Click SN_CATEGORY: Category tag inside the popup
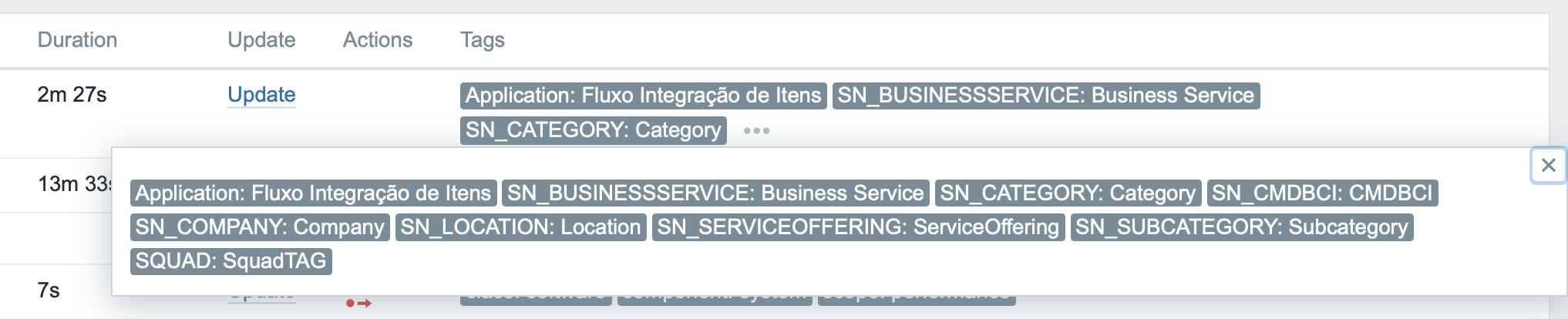Screen dimensions: 1568x319 (x=1068, y=193)
